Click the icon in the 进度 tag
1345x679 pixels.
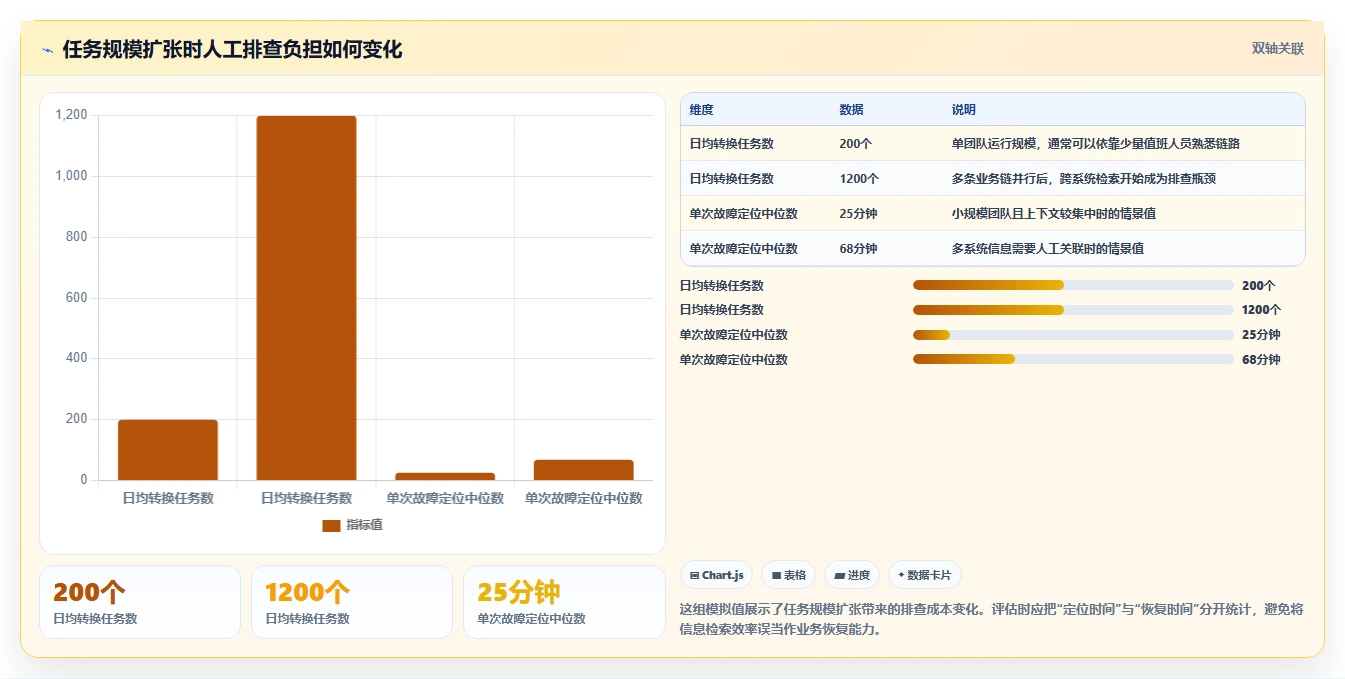(x=839, y=575)
